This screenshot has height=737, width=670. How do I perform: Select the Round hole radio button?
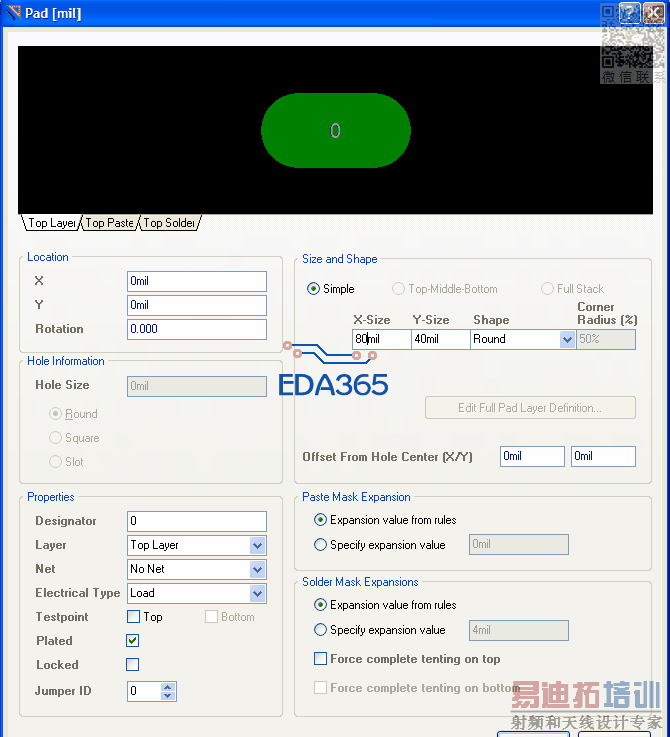(55, 414)
